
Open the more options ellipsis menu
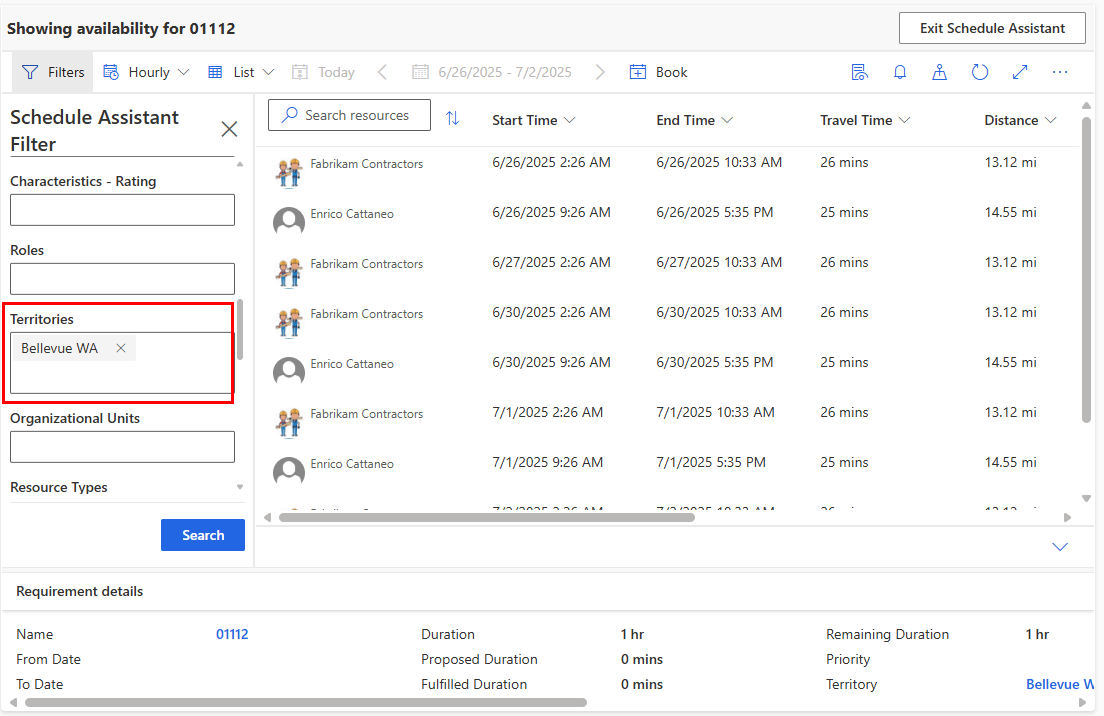click(x=1060, y=71)
